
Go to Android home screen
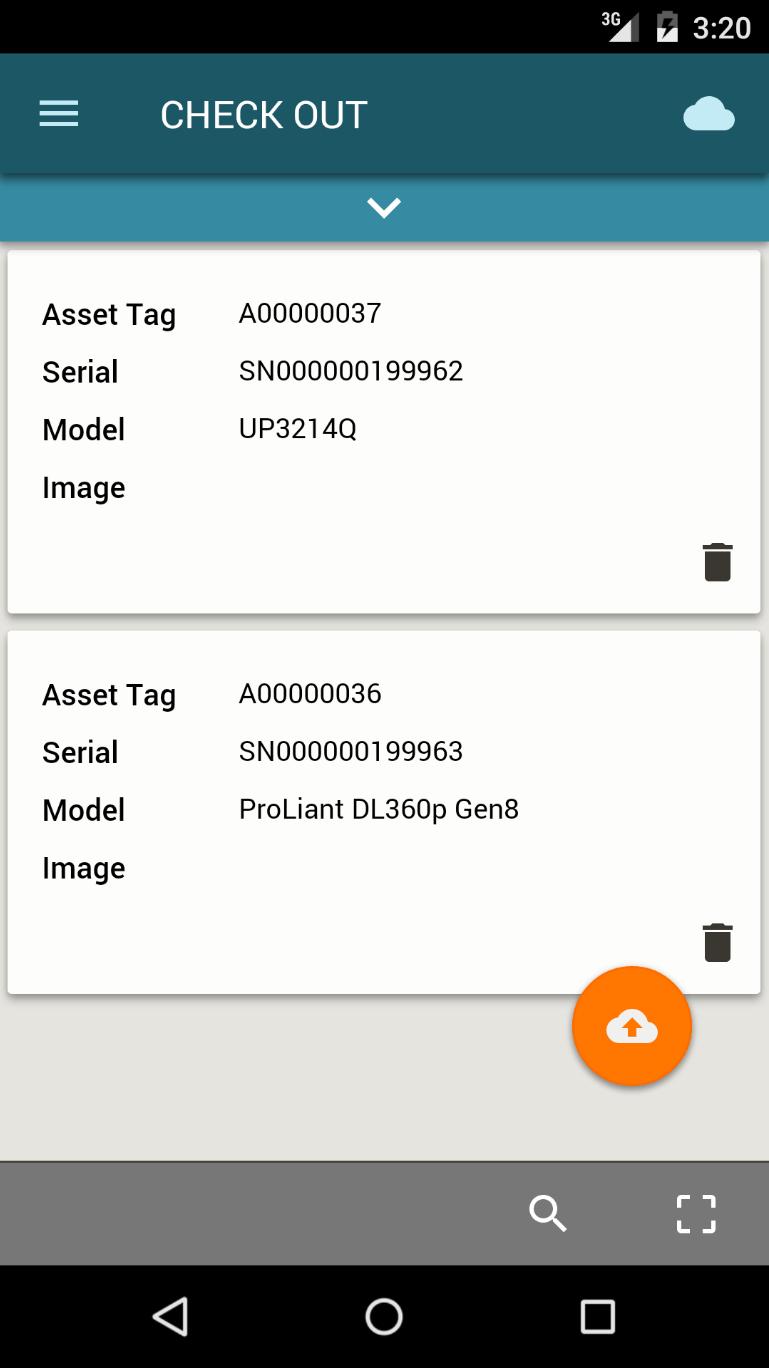pyautogui.click(x=384, y=1317)
